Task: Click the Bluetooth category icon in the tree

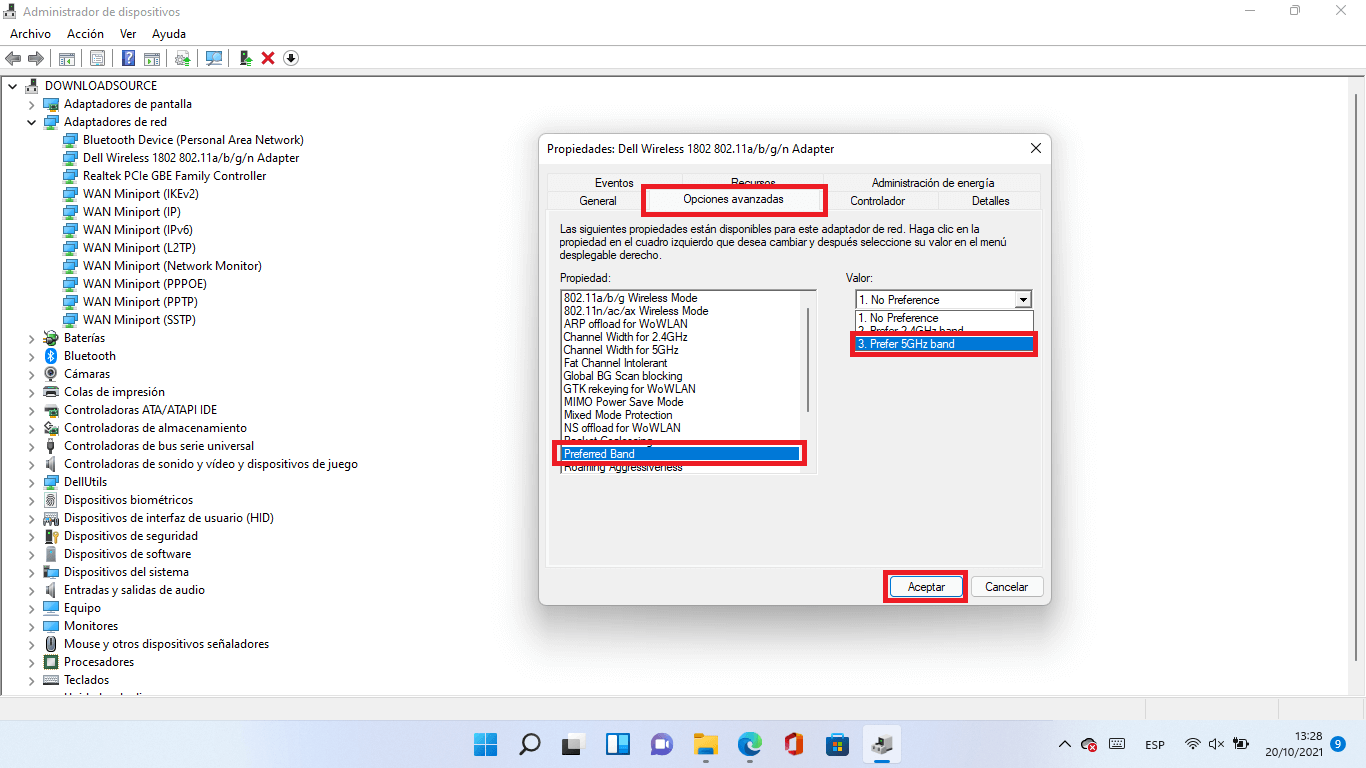Action: coord(51,356)
